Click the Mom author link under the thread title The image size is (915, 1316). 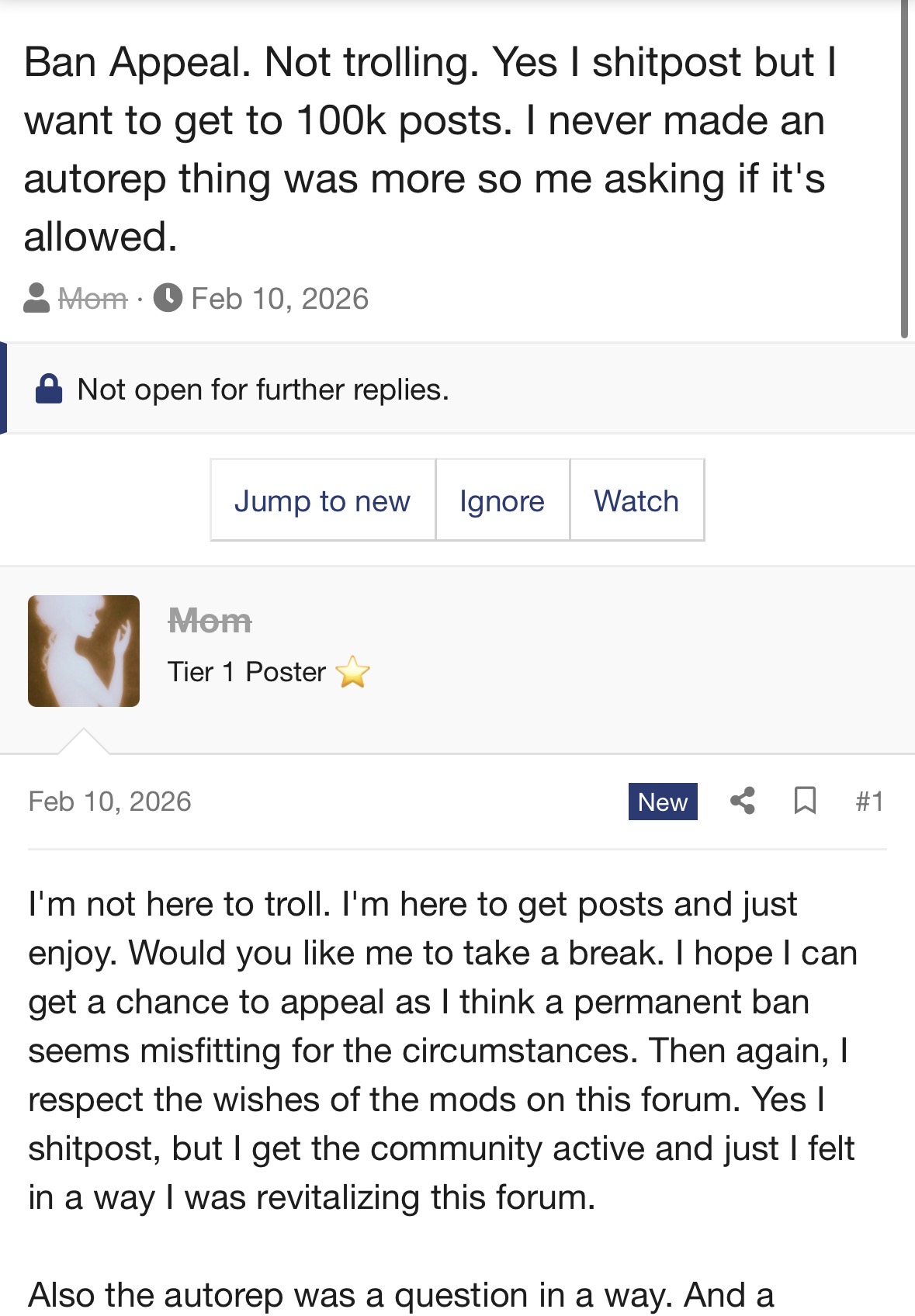(x=93, y=299)
